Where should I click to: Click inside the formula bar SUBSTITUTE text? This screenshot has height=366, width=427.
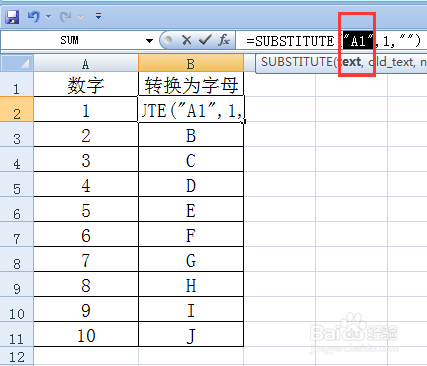pyautogui.click(x=290, y=41)
